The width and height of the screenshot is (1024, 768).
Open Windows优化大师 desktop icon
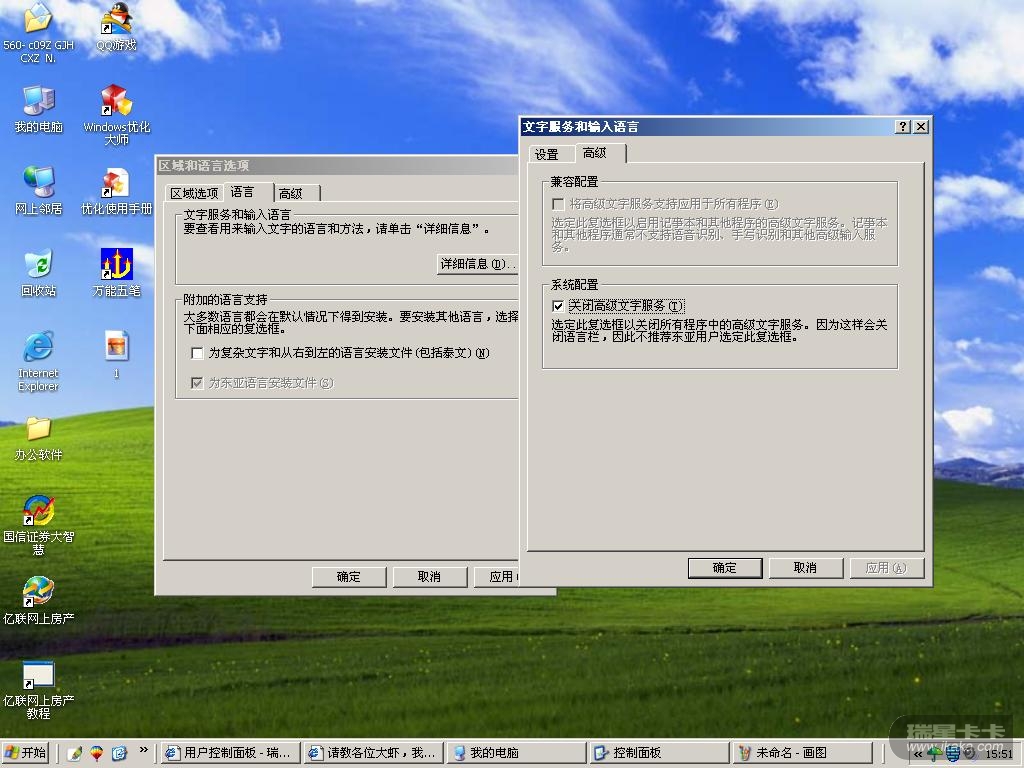pyautogui.click(x=116, y=104)
